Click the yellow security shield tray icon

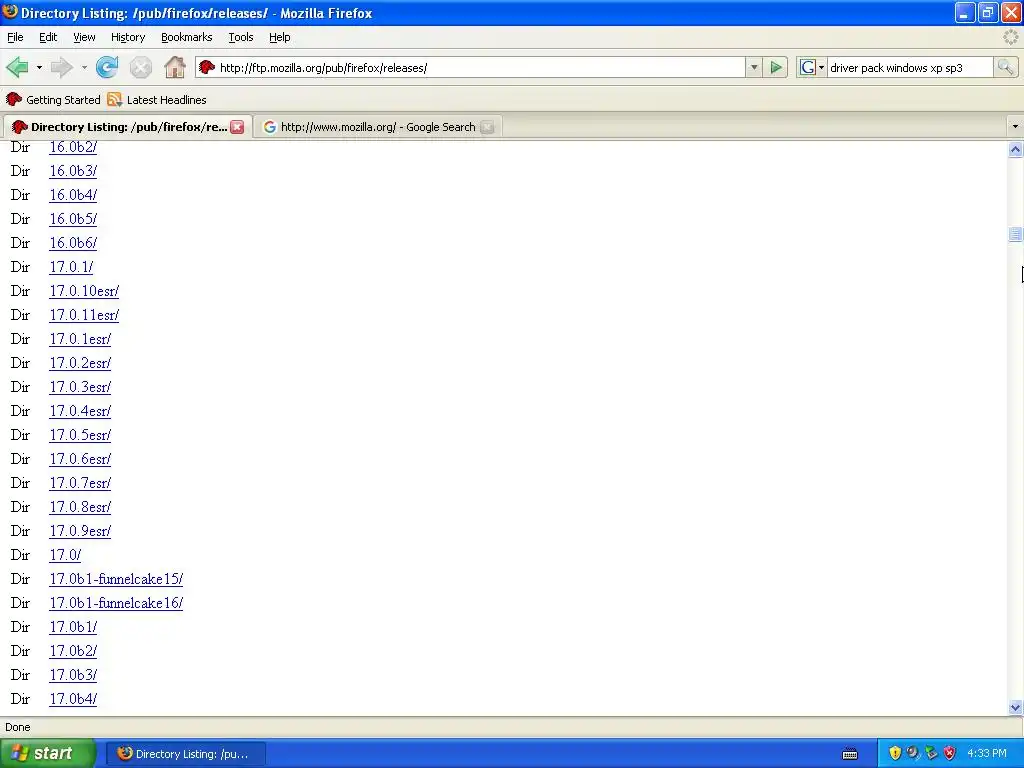895,753
